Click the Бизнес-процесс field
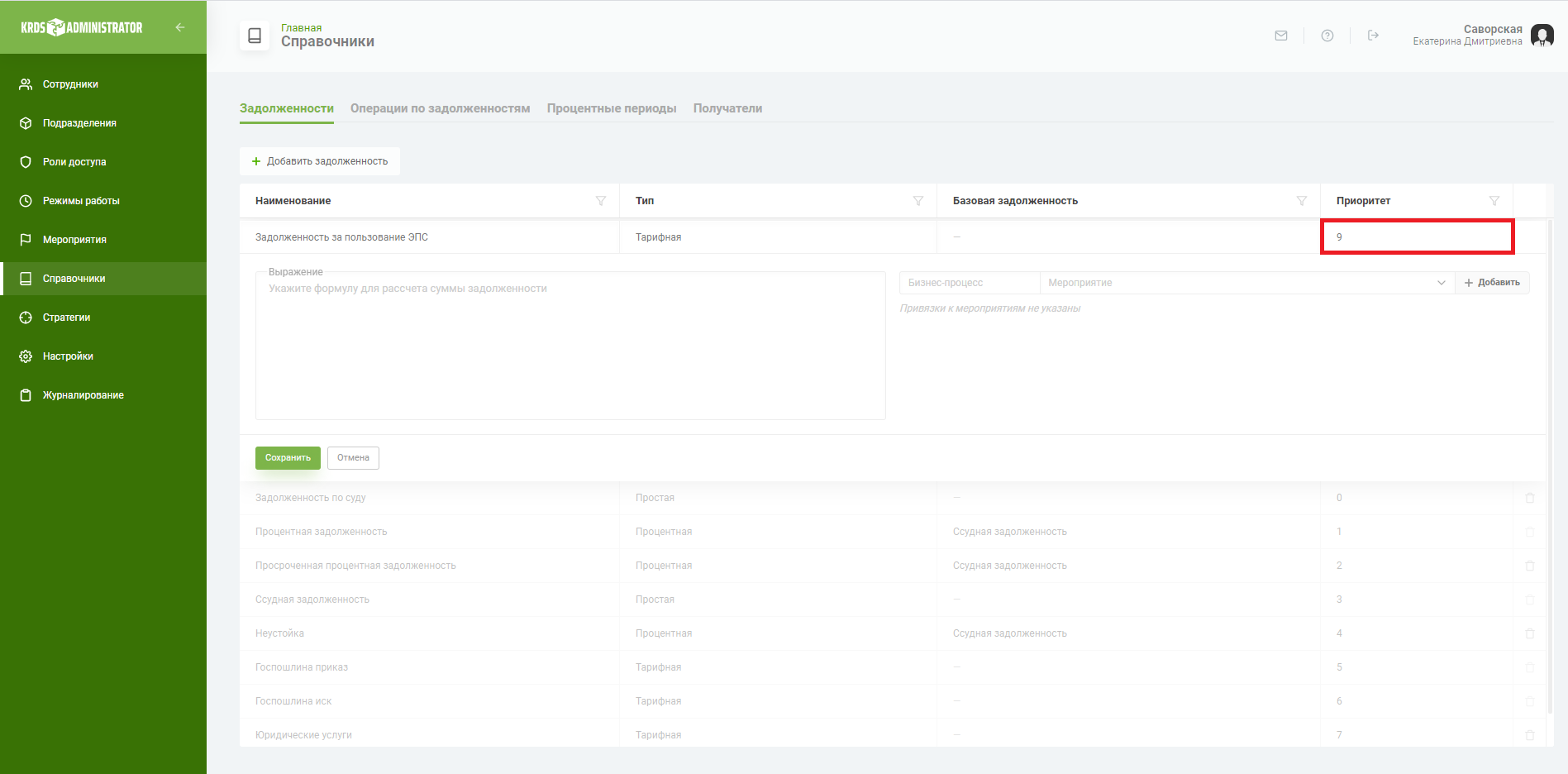The image size is (1568, 774). tap(969, 283)
